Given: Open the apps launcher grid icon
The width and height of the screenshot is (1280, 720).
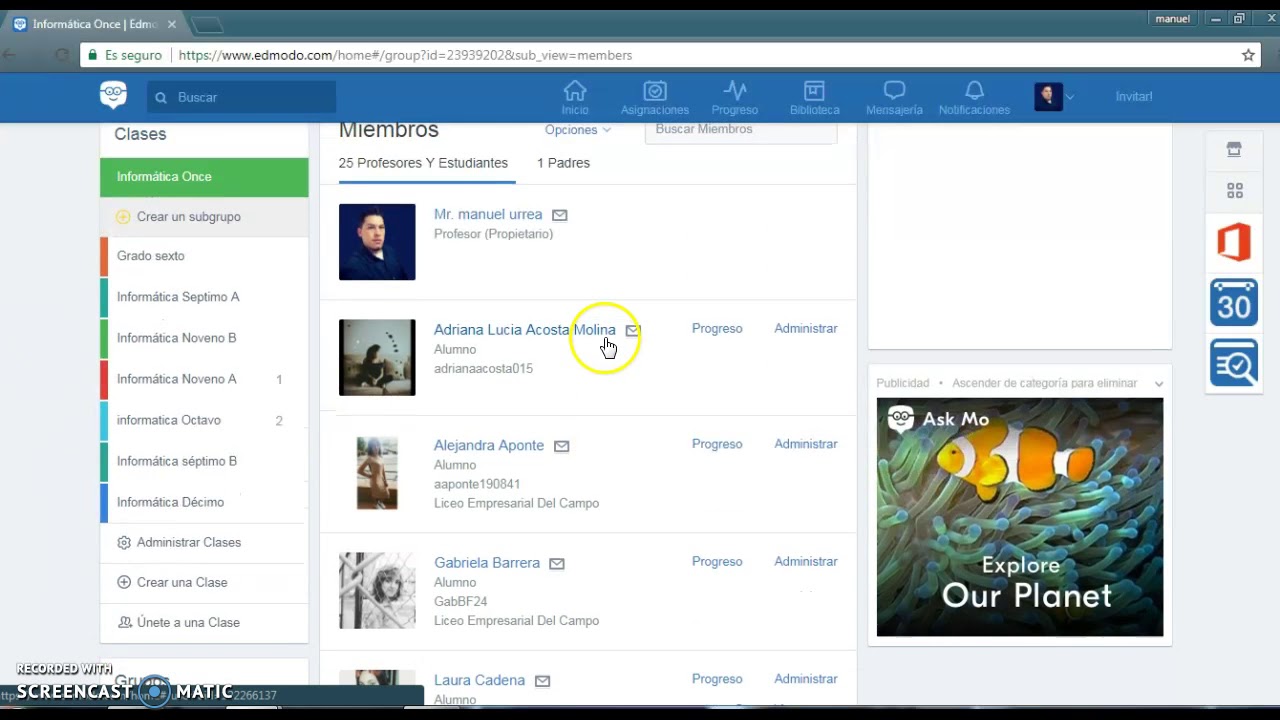Looking at the screenshot, I should coord(1233,190).
